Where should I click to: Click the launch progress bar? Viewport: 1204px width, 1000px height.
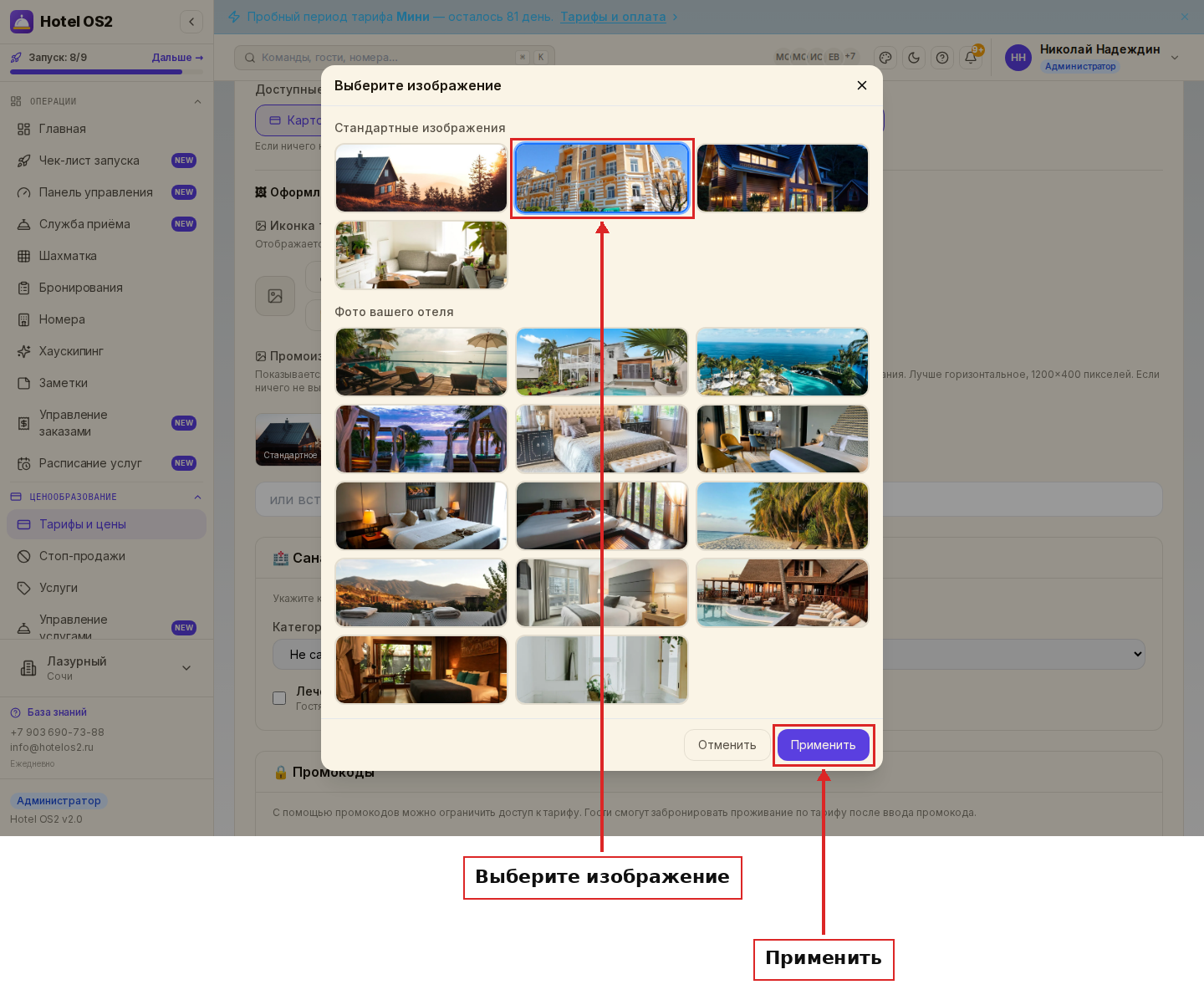tap(106, 72)
